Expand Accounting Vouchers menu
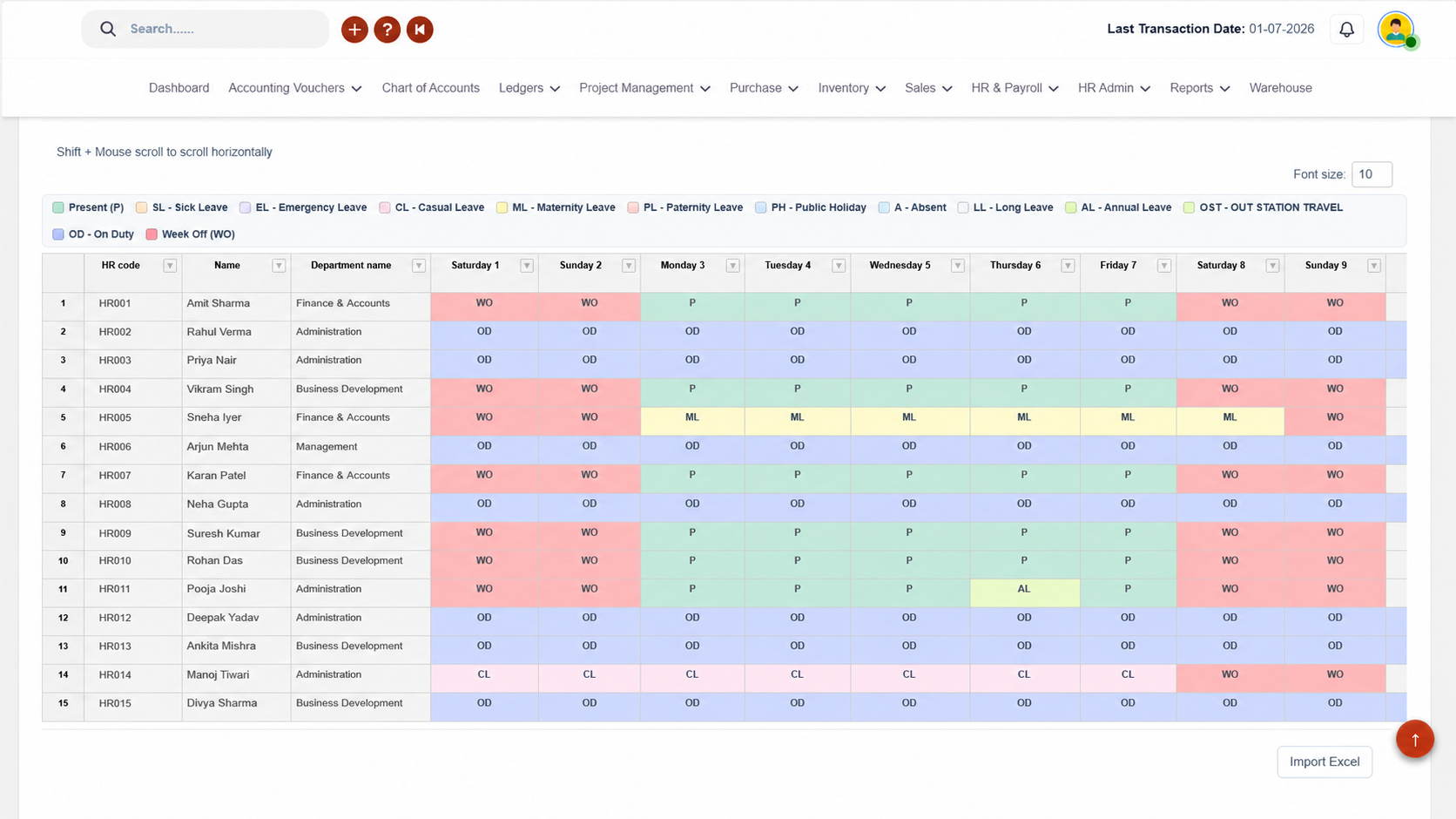 click(x=295, y=88)
